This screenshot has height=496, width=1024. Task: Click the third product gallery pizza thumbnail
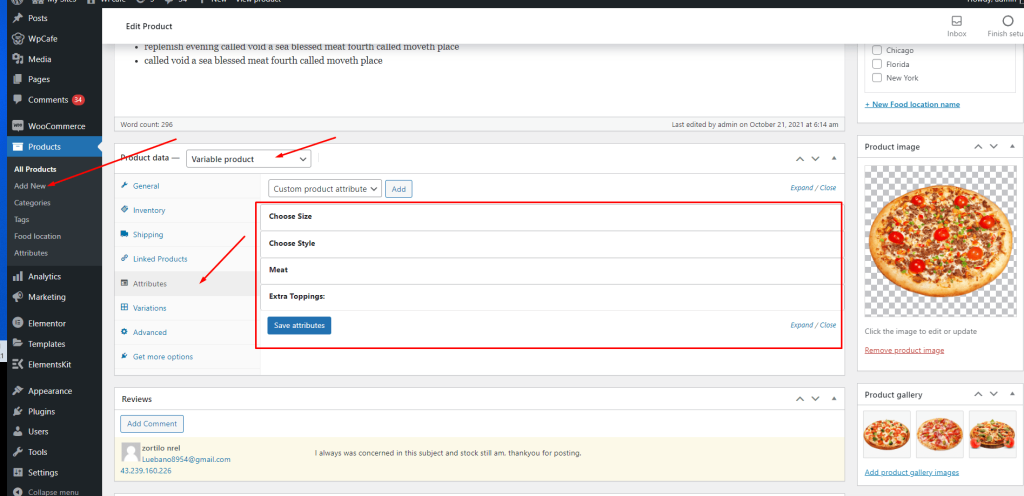pos(993,435)
